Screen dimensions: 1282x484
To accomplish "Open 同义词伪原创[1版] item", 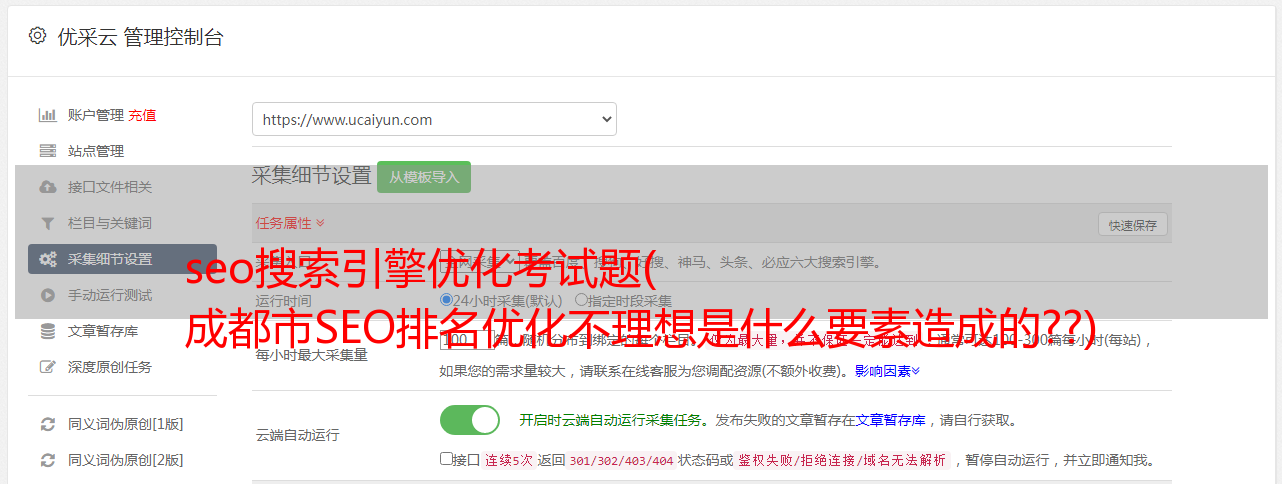I will (126, 424).
